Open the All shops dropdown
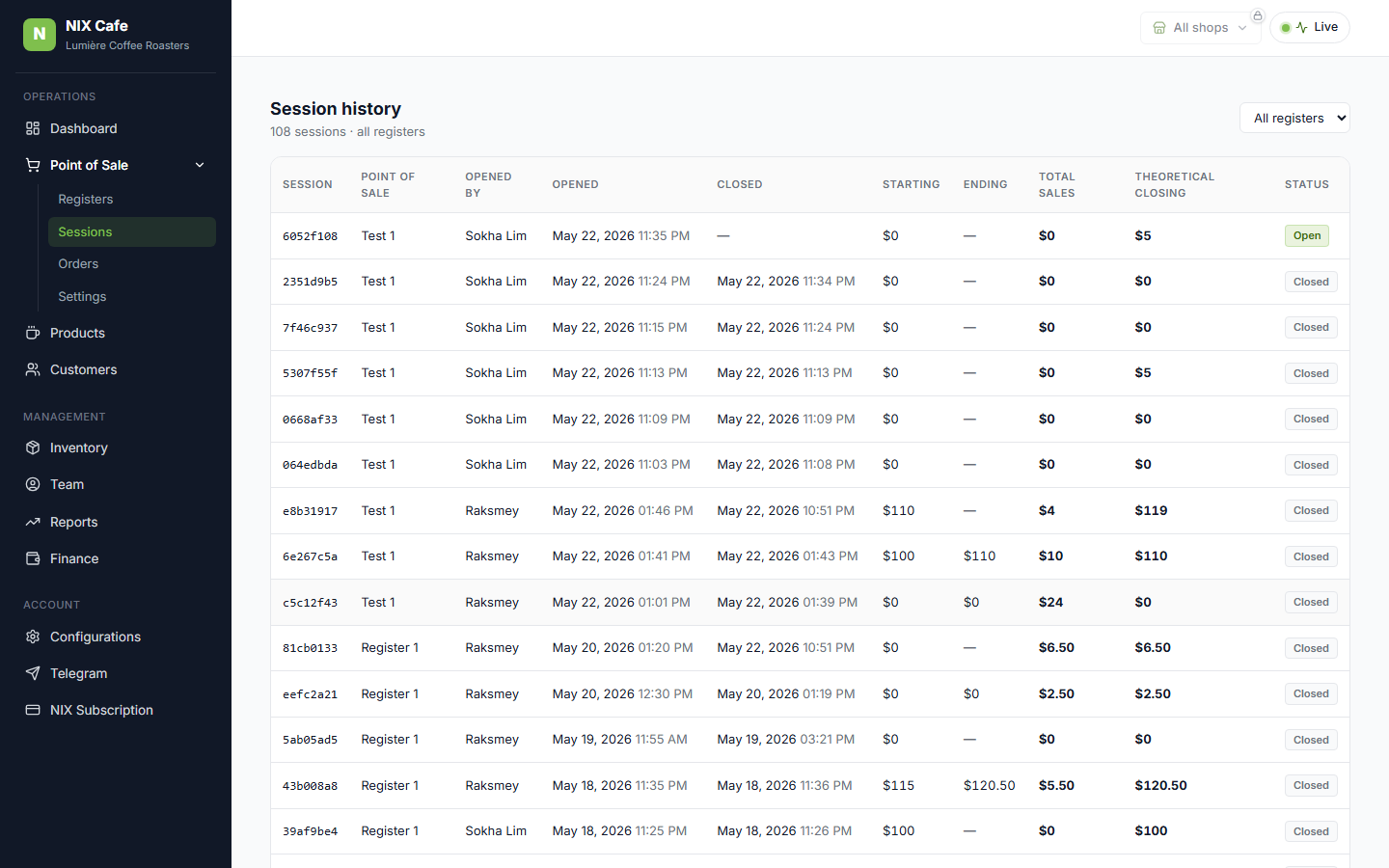1389x868 pixels. [x=1201, y=28]
